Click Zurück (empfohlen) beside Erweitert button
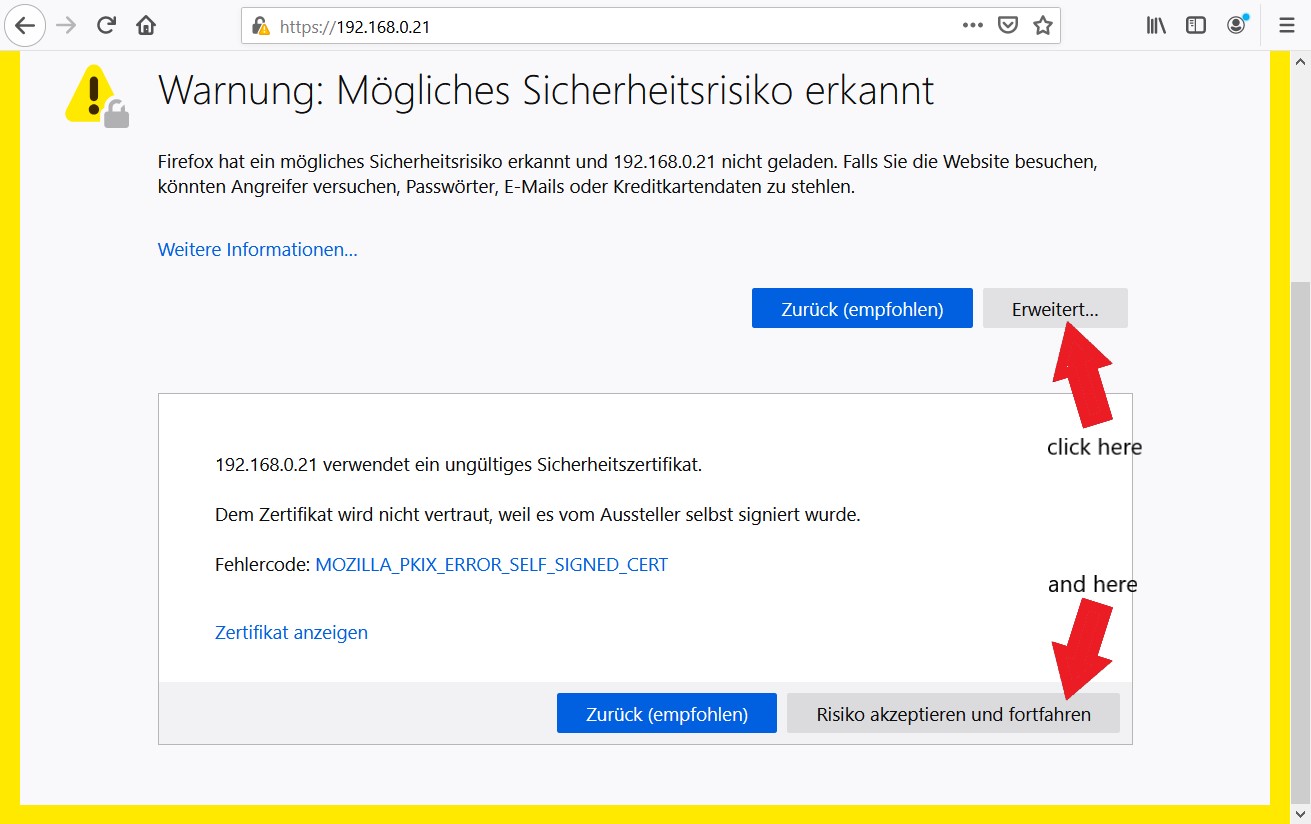This screenshot has width=1311, height=824. pos(862,309)
